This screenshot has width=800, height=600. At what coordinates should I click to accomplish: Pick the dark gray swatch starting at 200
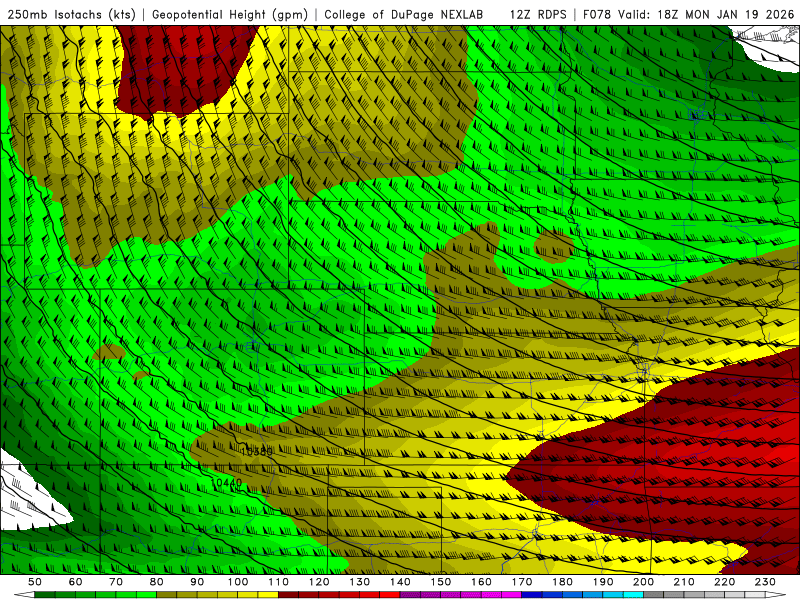coord(654,595)
